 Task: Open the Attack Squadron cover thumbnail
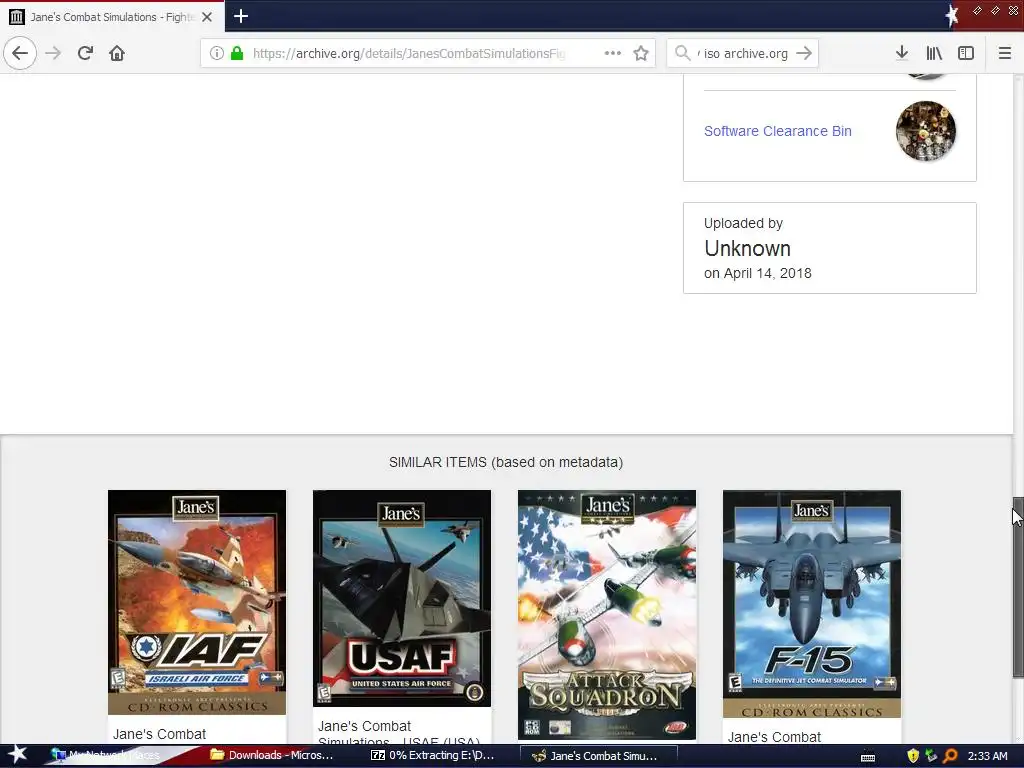[607, 615]
